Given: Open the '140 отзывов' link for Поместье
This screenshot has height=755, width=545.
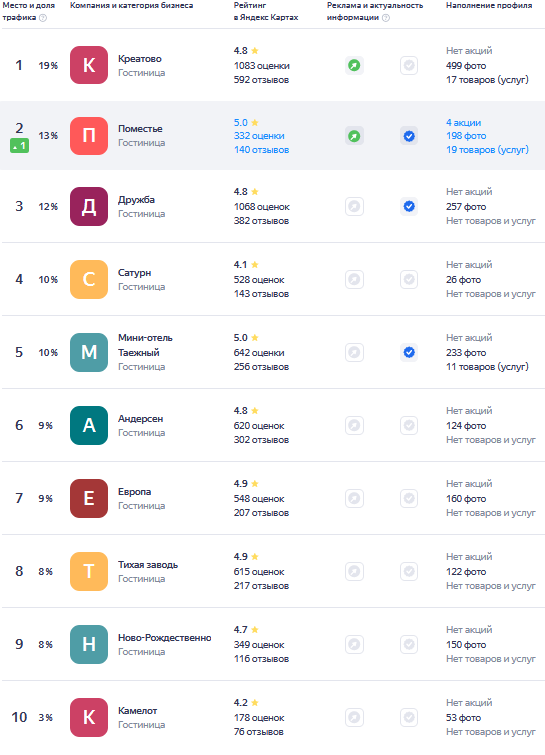Looking at the screenshot, I should pyautogui.click(x=261, y=150).
